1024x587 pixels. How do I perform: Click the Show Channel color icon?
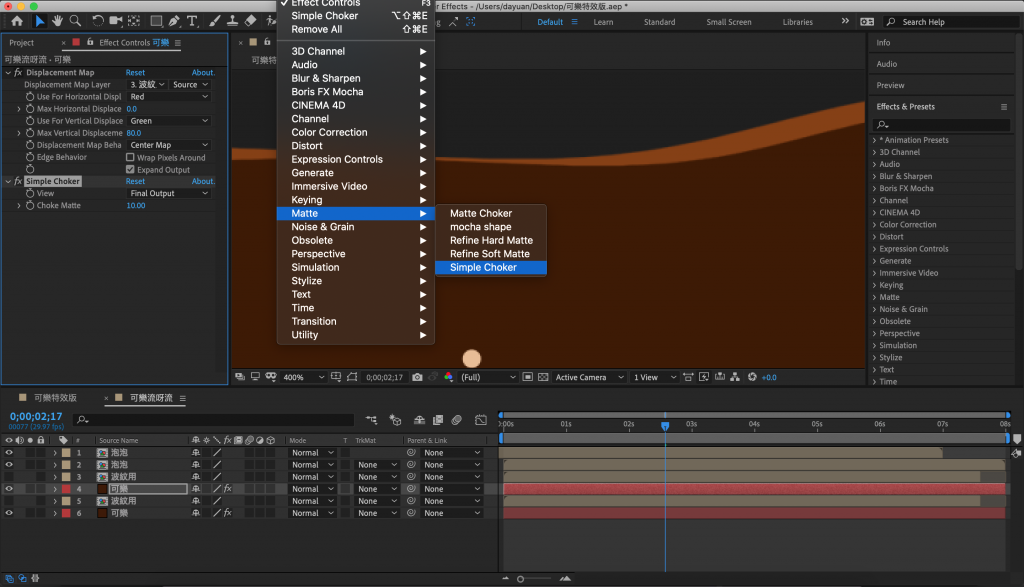tap(449, 377)
